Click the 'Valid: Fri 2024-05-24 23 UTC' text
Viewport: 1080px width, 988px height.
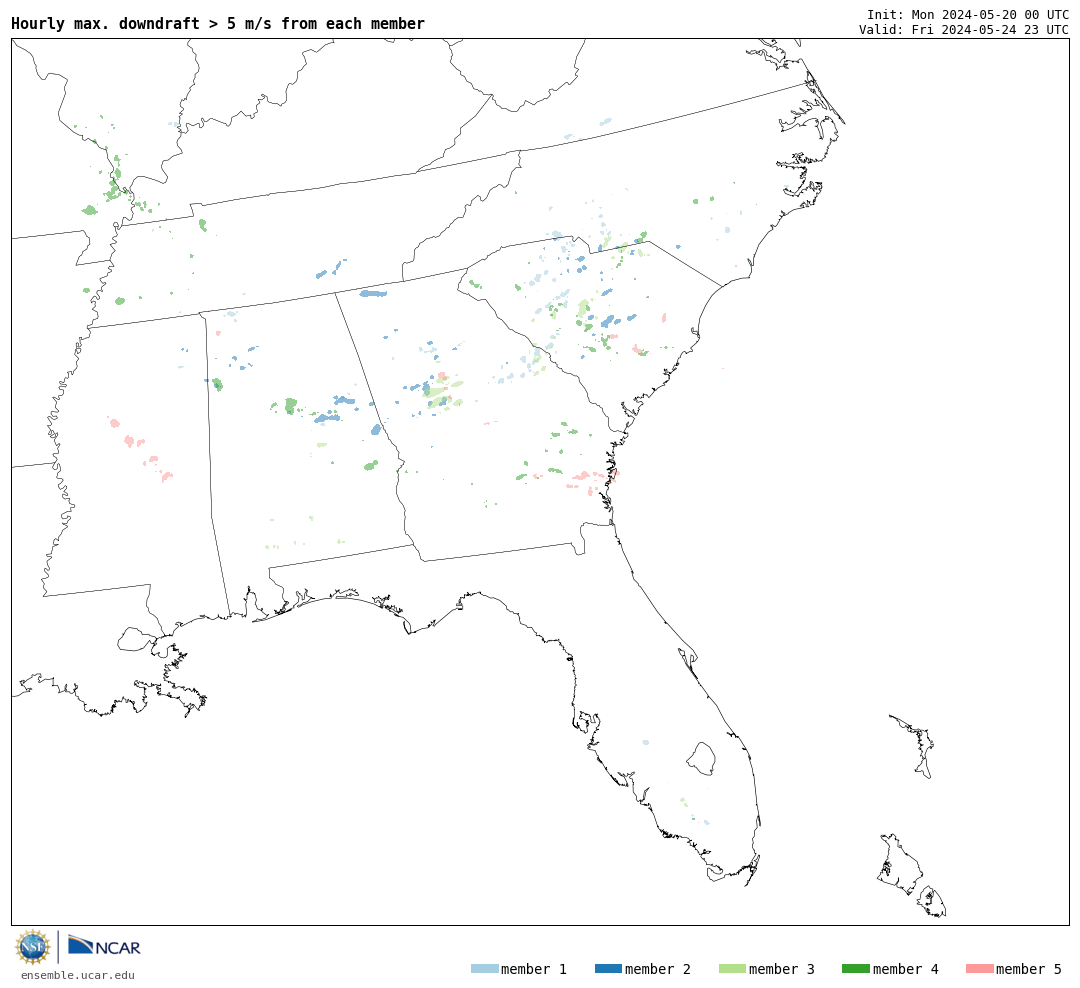pos(964,30)
